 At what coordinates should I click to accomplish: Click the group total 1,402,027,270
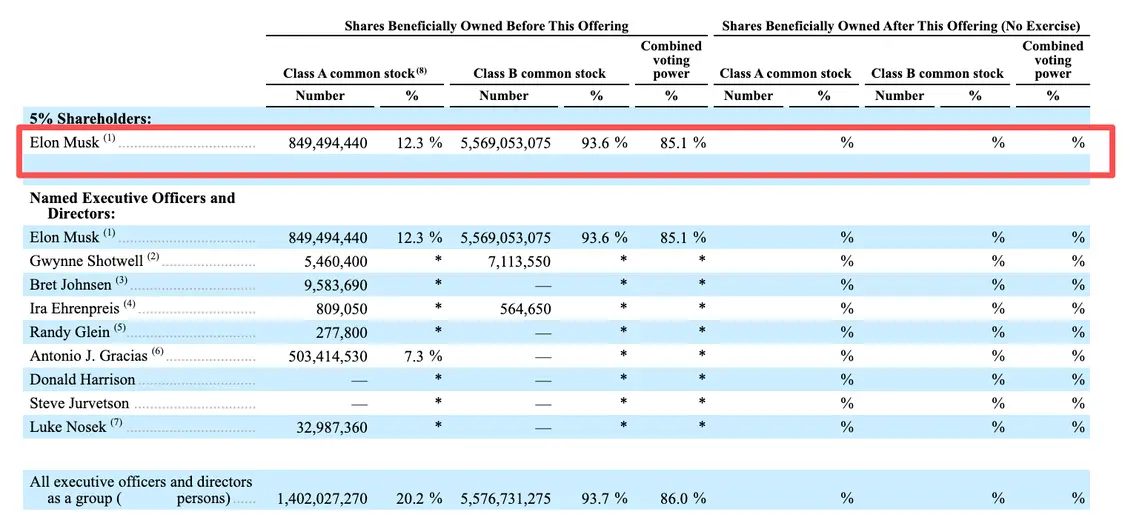(x=322, y=499)
